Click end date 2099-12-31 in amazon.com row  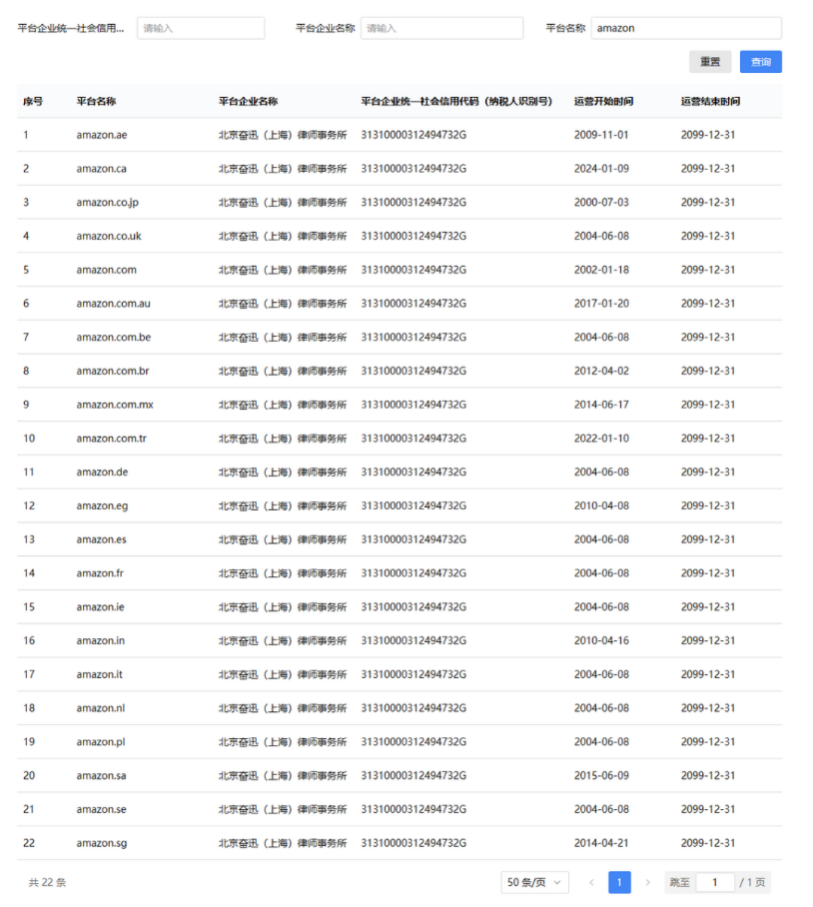click(708, 270)
